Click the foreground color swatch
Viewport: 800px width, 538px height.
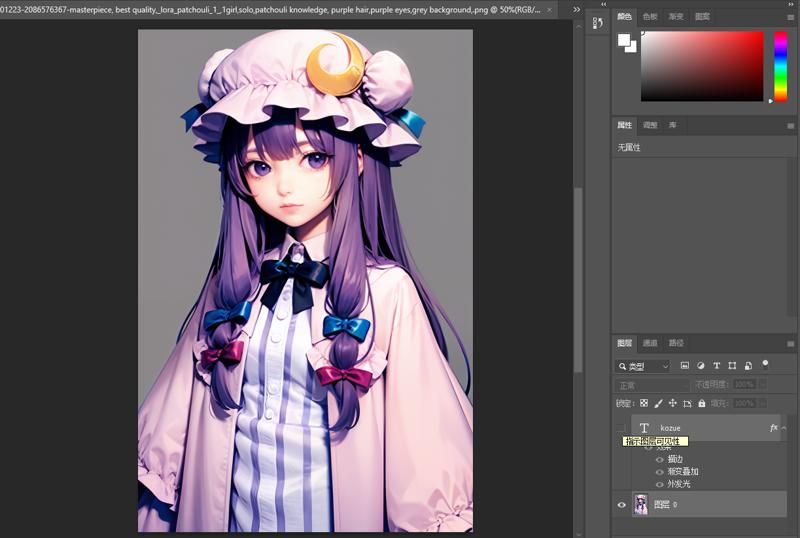[623, 40]
